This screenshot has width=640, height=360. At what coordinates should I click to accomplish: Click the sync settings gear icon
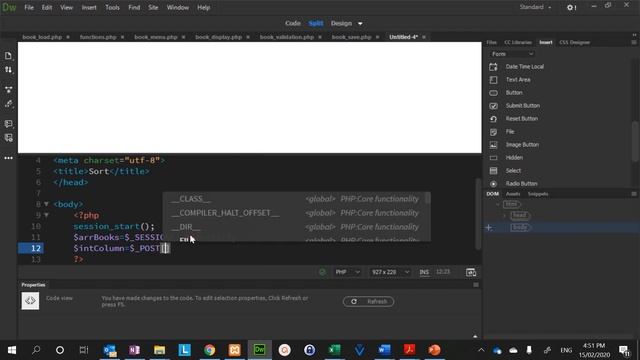(x=571, y=7)
